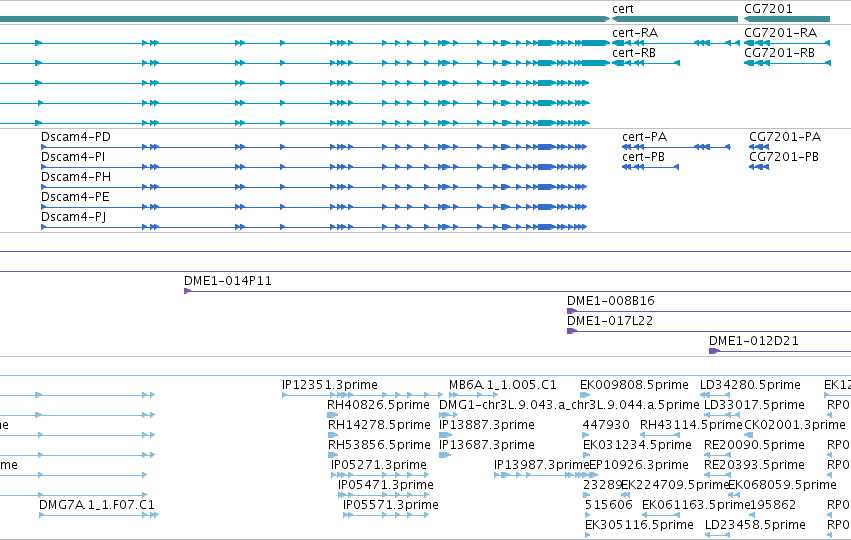Open the DME1-008B16 clone feature

tap(611, 301)
